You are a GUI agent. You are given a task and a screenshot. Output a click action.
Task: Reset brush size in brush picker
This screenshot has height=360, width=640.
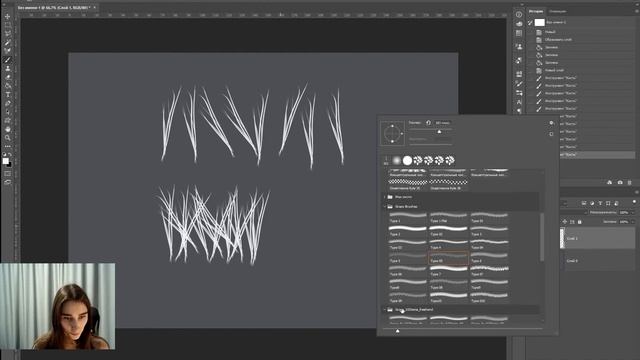[x=428, y=122]
